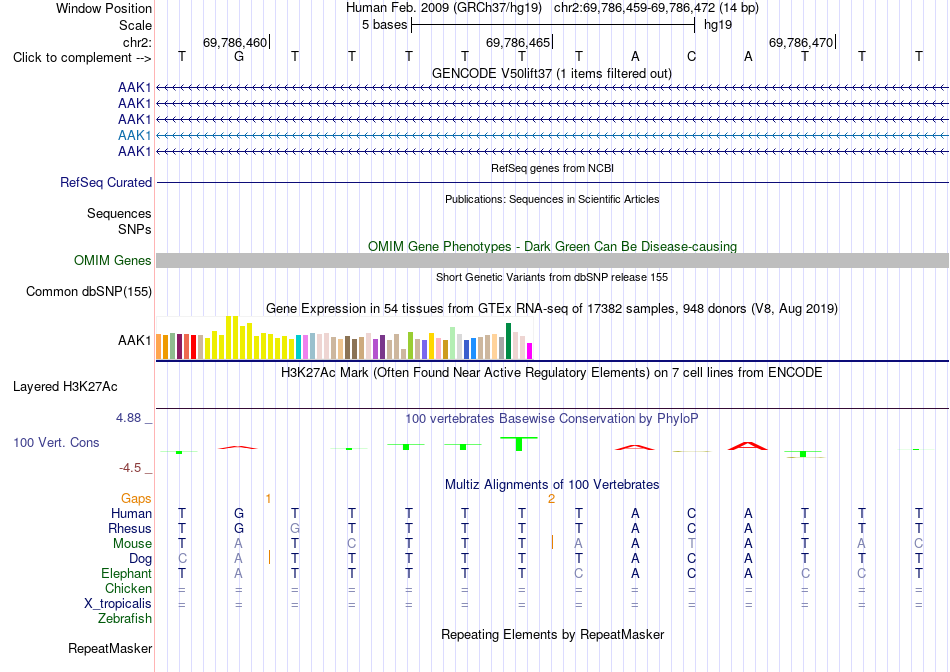950x672 pixels.
Task: Click the OMIM Genes track label
Action: click(113, 261)
